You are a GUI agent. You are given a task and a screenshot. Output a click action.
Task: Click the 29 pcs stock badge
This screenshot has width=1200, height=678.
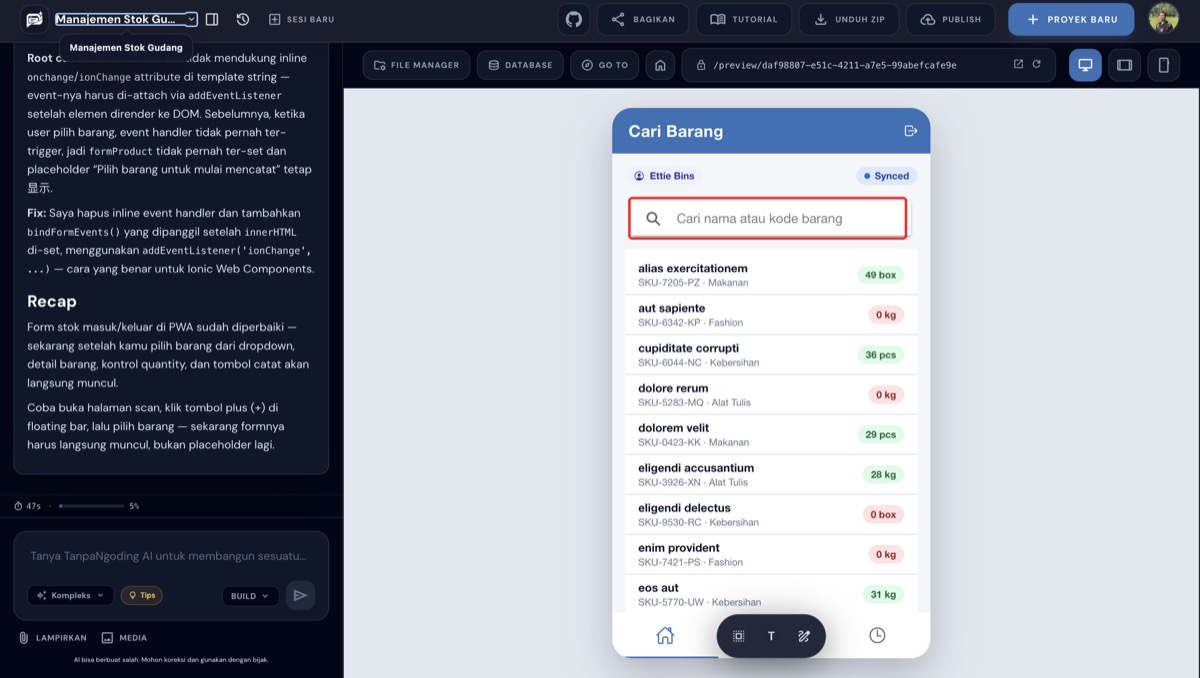880,435
